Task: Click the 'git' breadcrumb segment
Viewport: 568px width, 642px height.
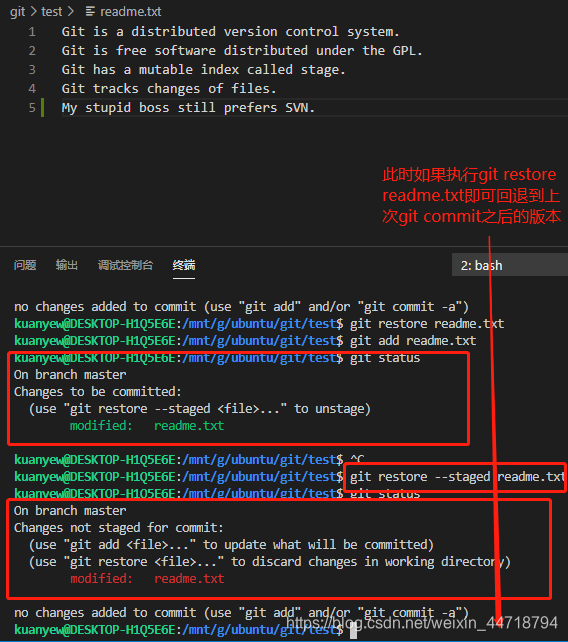Action: coord(18,11)
